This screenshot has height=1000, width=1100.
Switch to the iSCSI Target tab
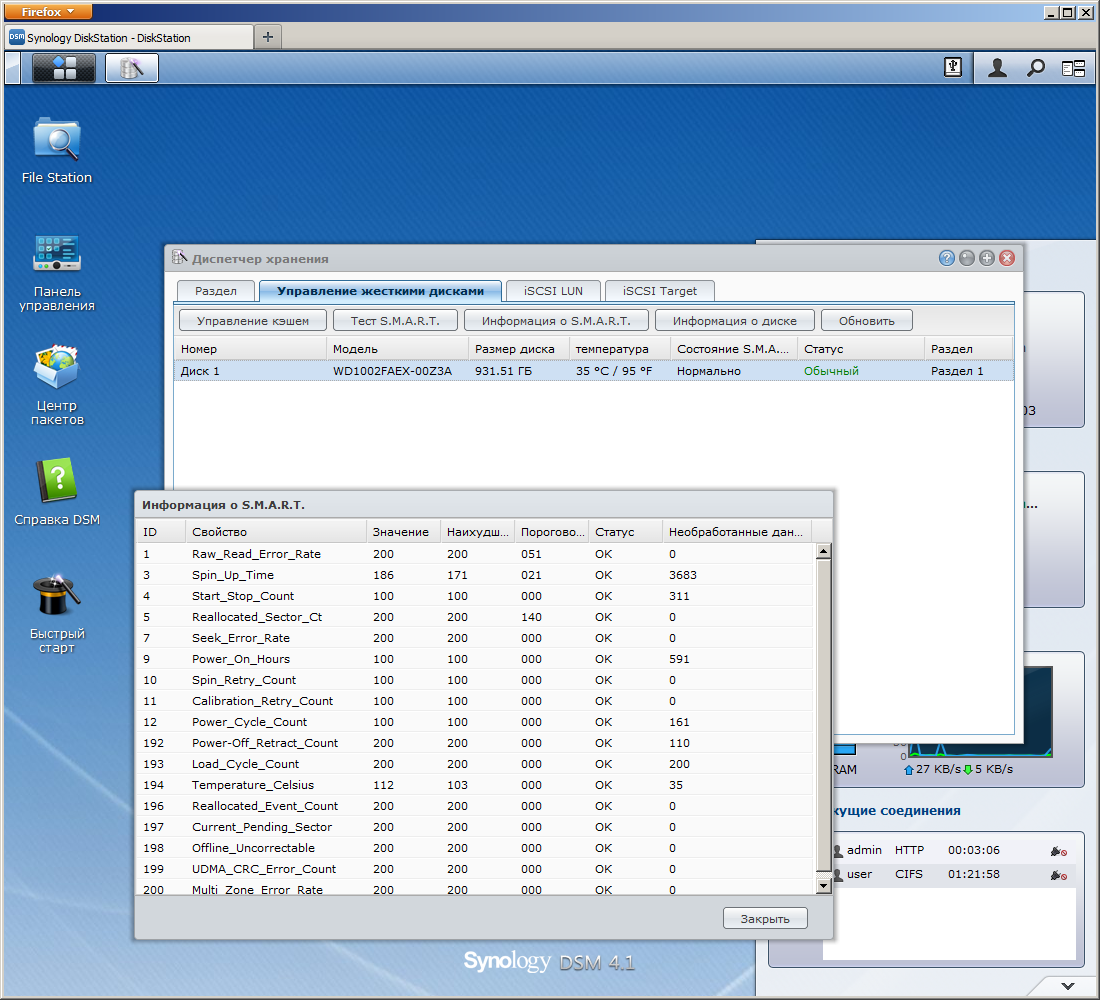click(x=659, y=291)
